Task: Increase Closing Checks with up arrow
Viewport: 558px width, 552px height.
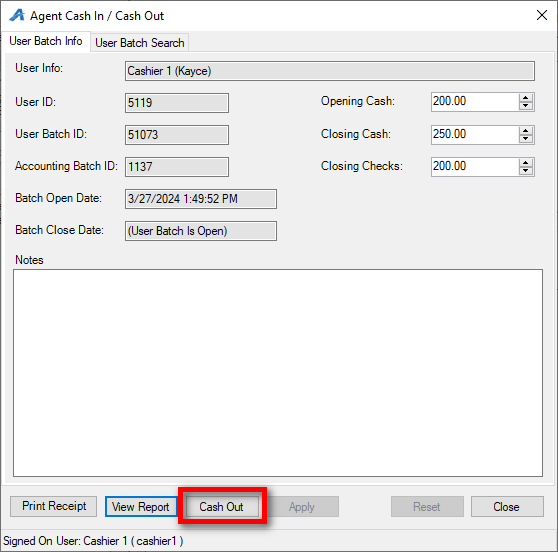Action: [x=526, y=163]
